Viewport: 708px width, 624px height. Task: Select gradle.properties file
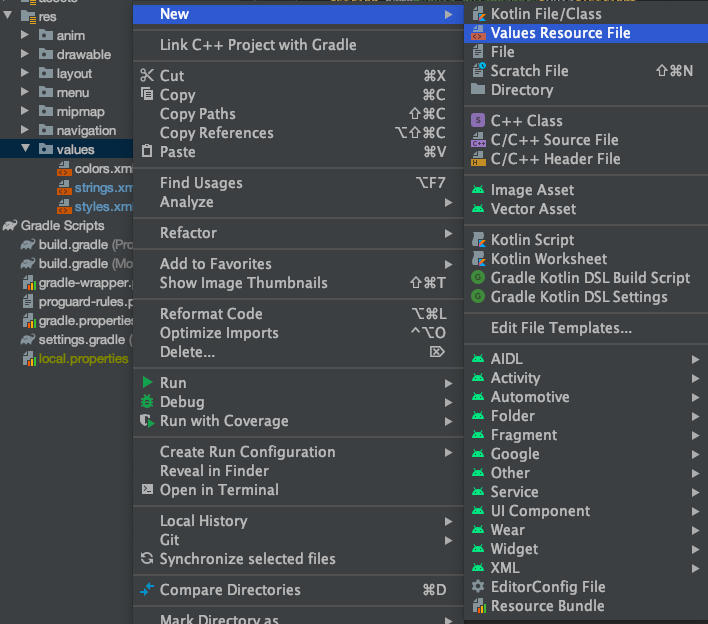tap(85, 321)
